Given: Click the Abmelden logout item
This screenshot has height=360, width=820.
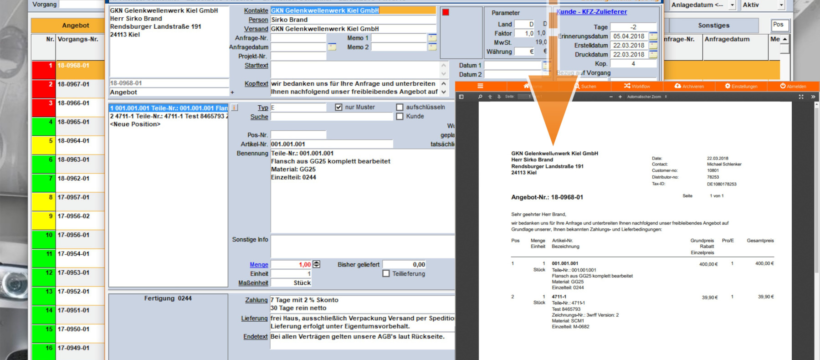Looking at the screenshot, I should tap(793, 86).
